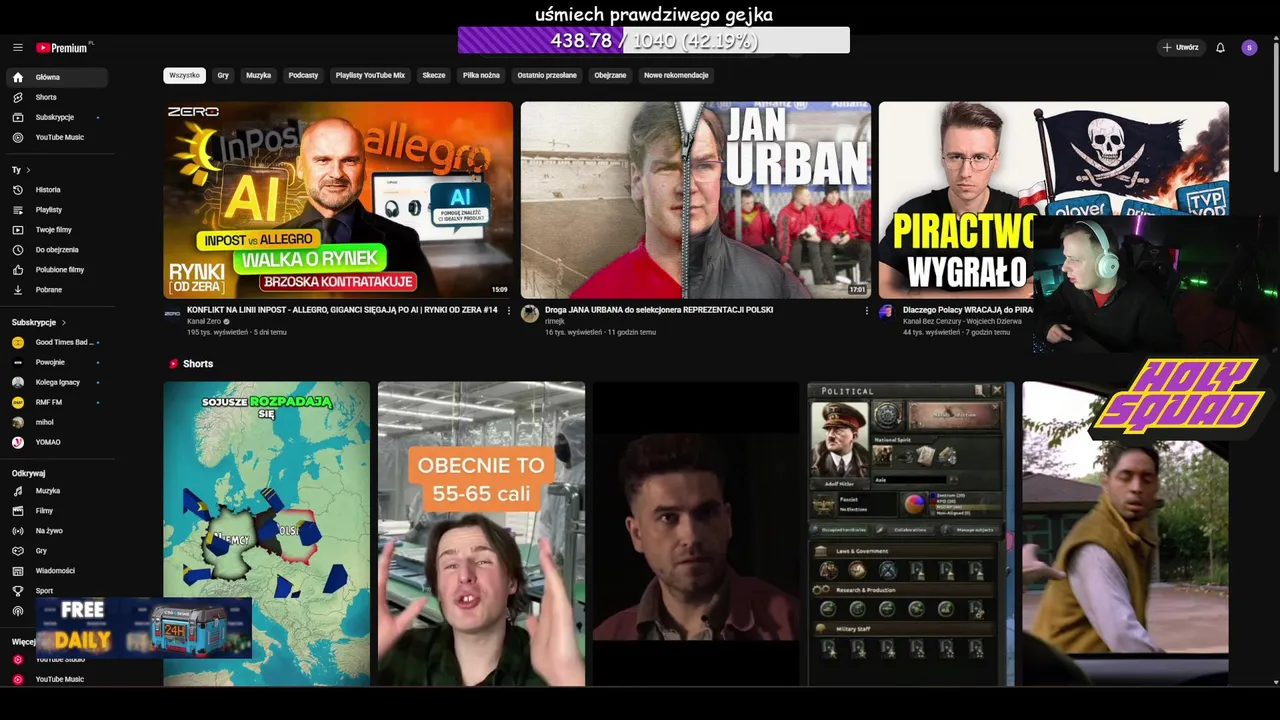Open the mihol channel subscription
Viewport: 1280px width, 720px height.
pyautogui.click(x=57, y=422)
